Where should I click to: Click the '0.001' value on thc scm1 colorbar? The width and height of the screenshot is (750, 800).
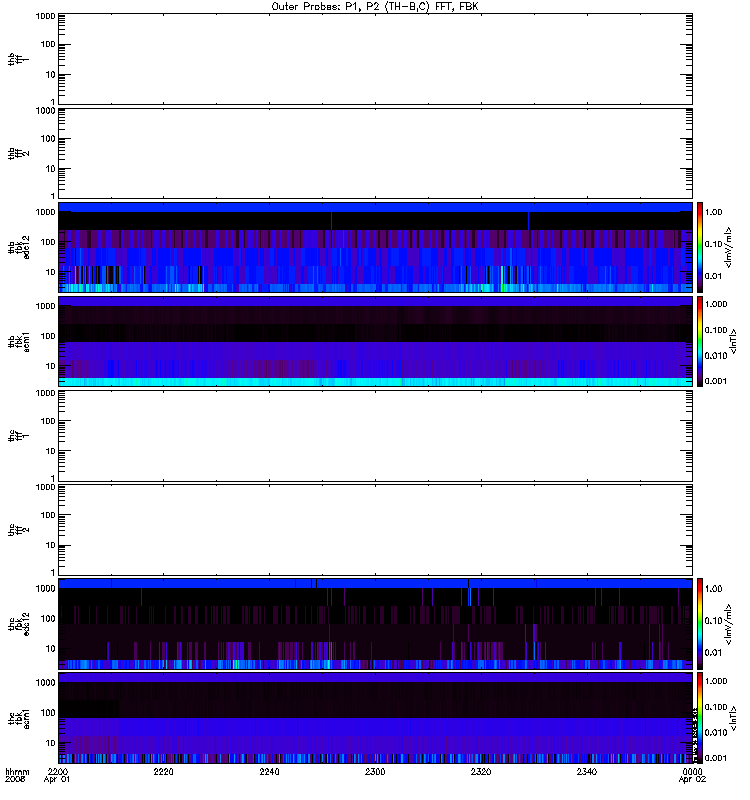(716, 758)
